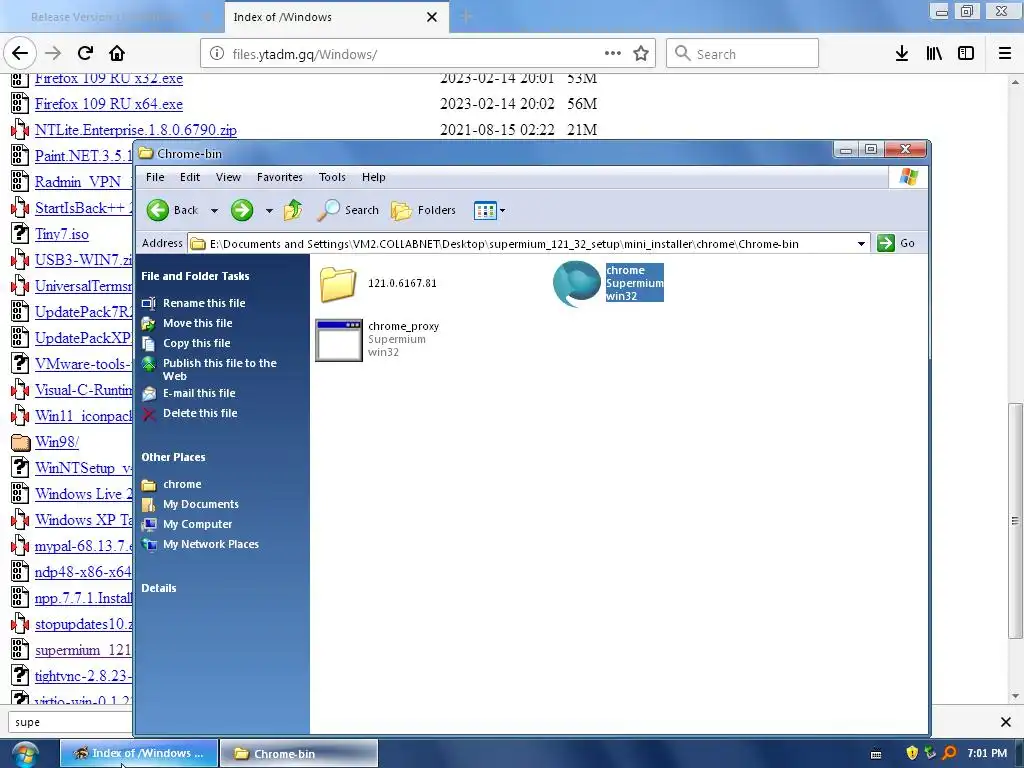Click the keyboard tray icon

(x=876, y=754)
